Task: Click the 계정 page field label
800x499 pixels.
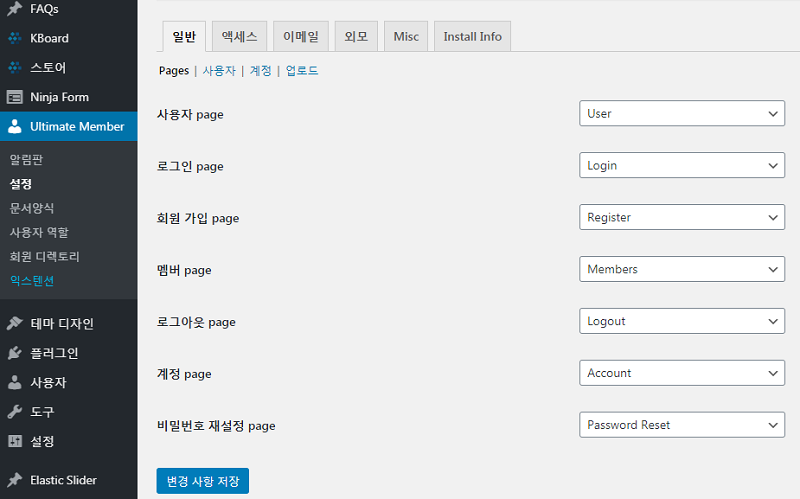Action: point(184,374)
